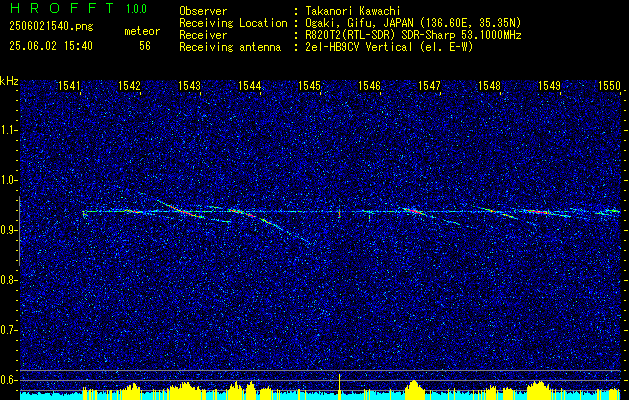
Task: Click the version number 1.0.0
Action: pos(136,9)
